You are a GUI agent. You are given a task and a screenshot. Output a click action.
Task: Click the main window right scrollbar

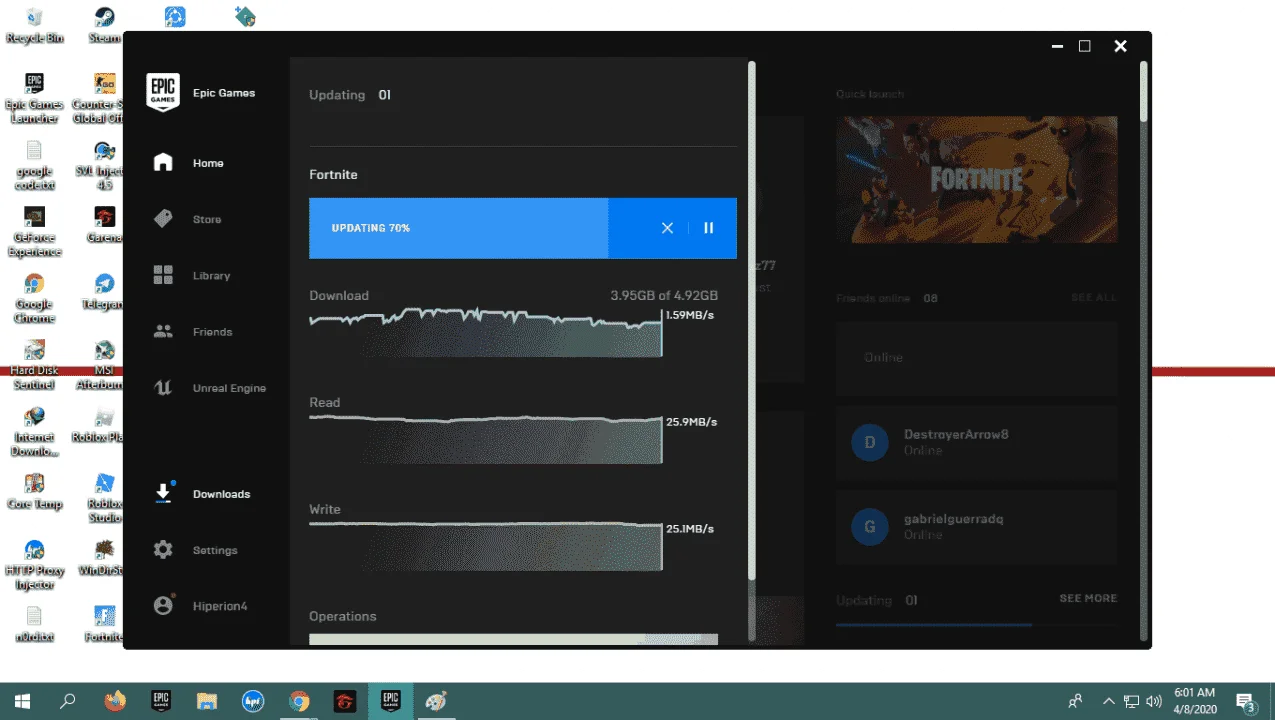point(1144,92)
